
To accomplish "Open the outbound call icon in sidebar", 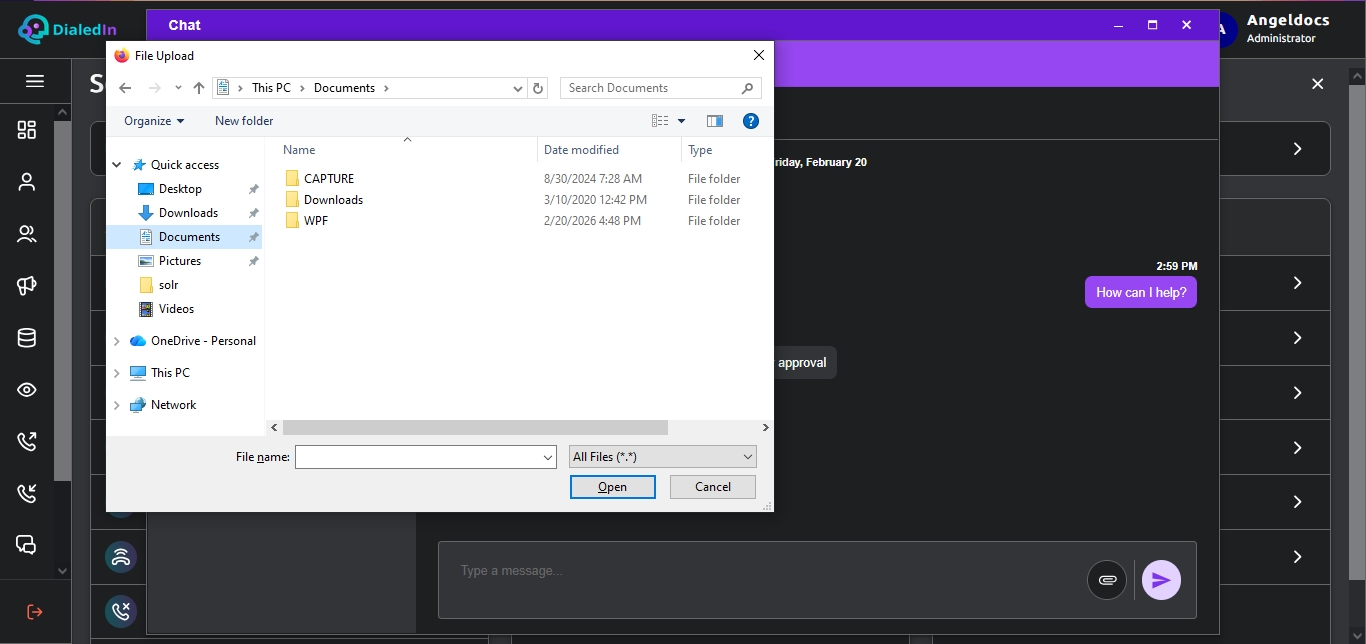I will tap(27, 441).
